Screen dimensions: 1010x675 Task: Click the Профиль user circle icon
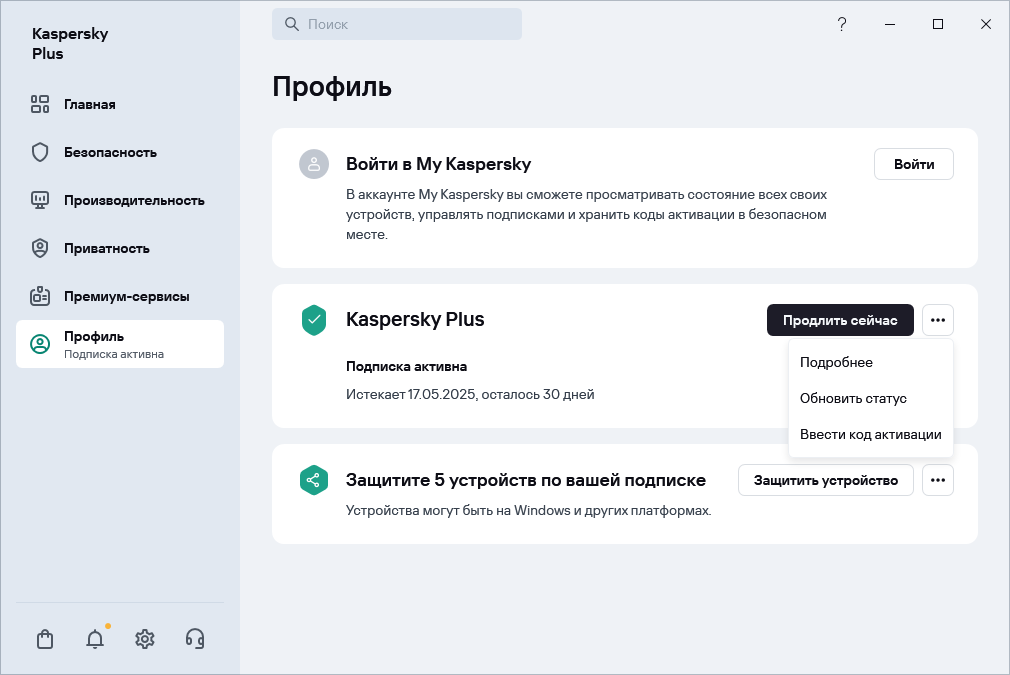40,344
